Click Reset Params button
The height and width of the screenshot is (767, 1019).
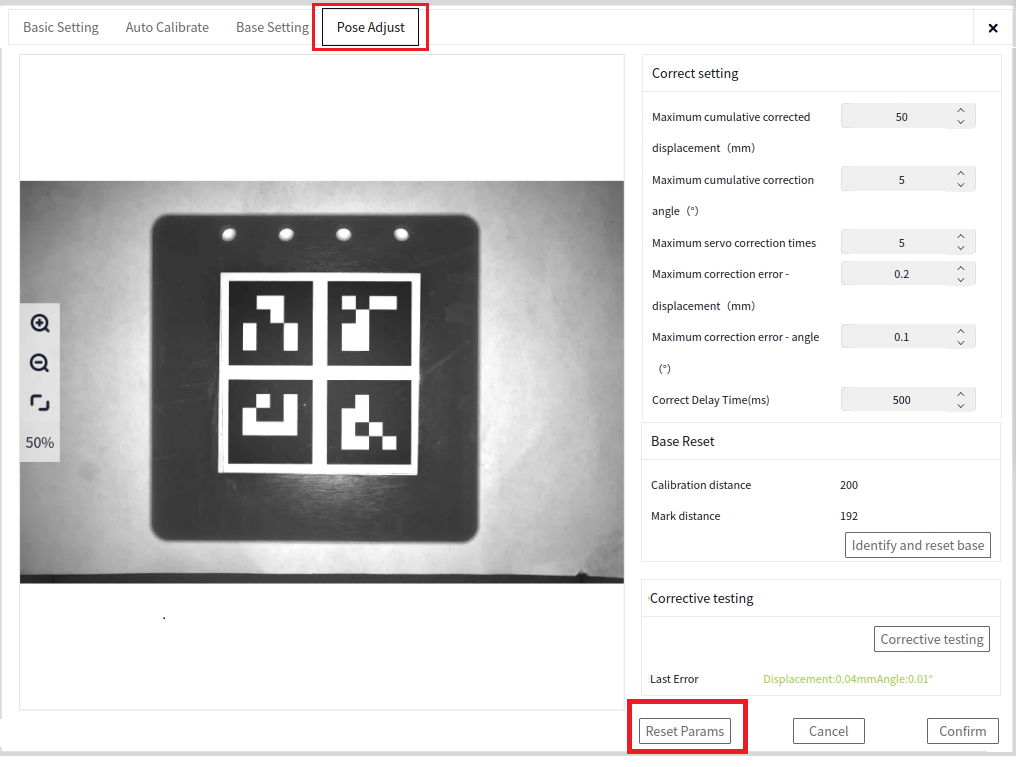[x=684, y=731]
